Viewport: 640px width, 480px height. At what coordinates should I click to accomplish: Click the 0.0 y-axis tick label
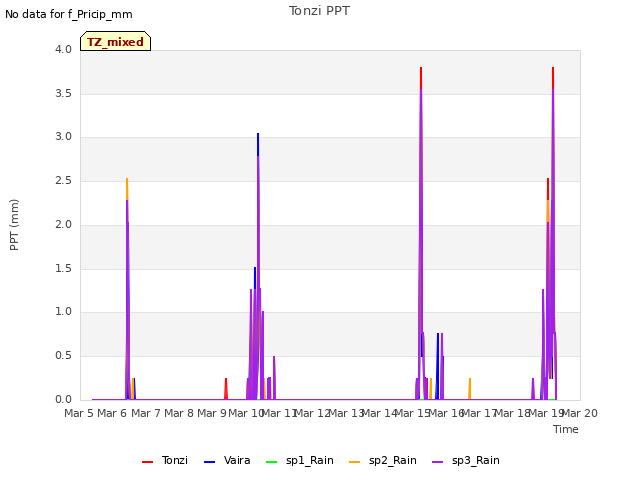64,399
